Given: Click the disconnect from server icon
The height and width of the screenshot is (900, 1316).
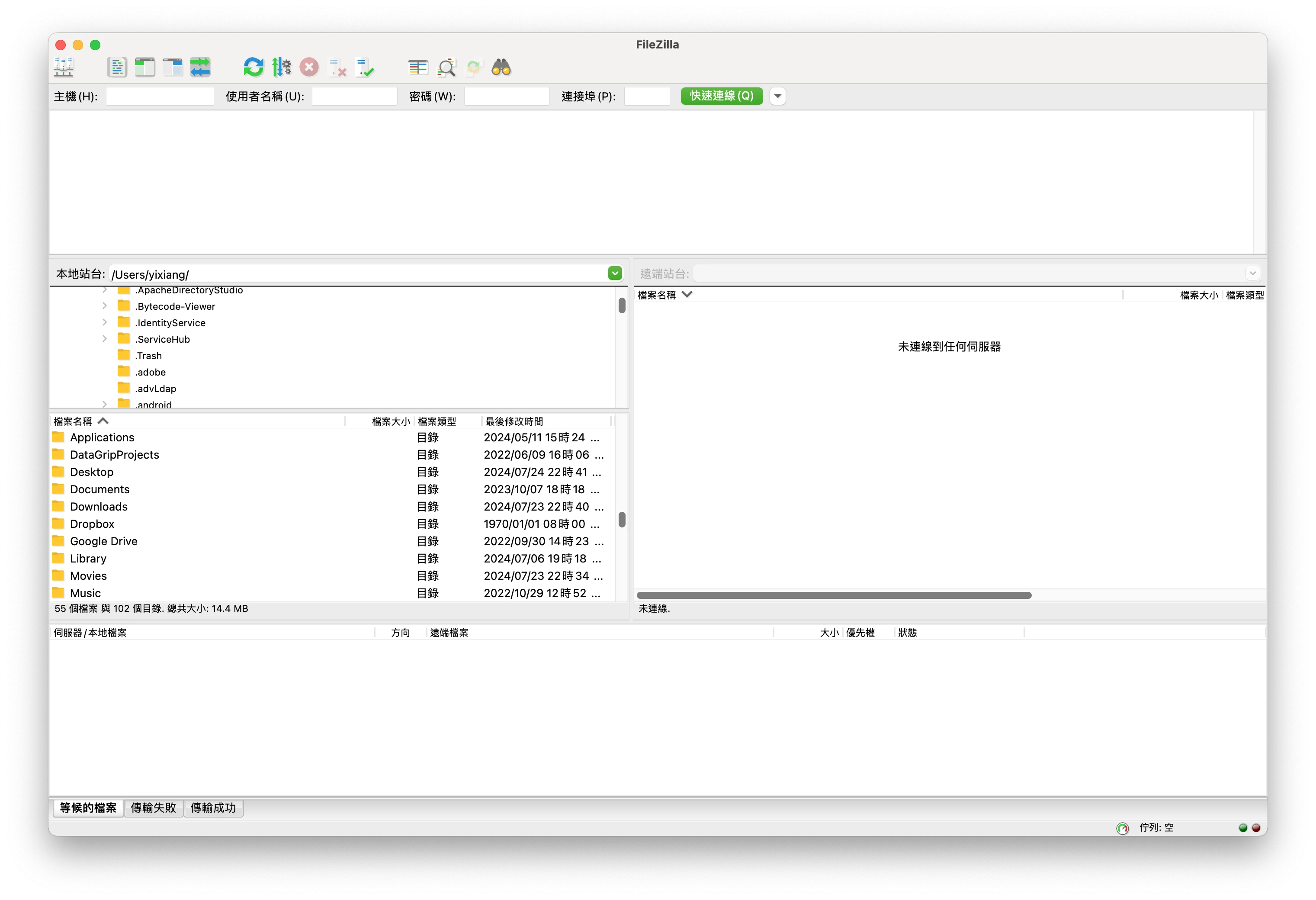Looking at the screenshot, I should (337, 67).
